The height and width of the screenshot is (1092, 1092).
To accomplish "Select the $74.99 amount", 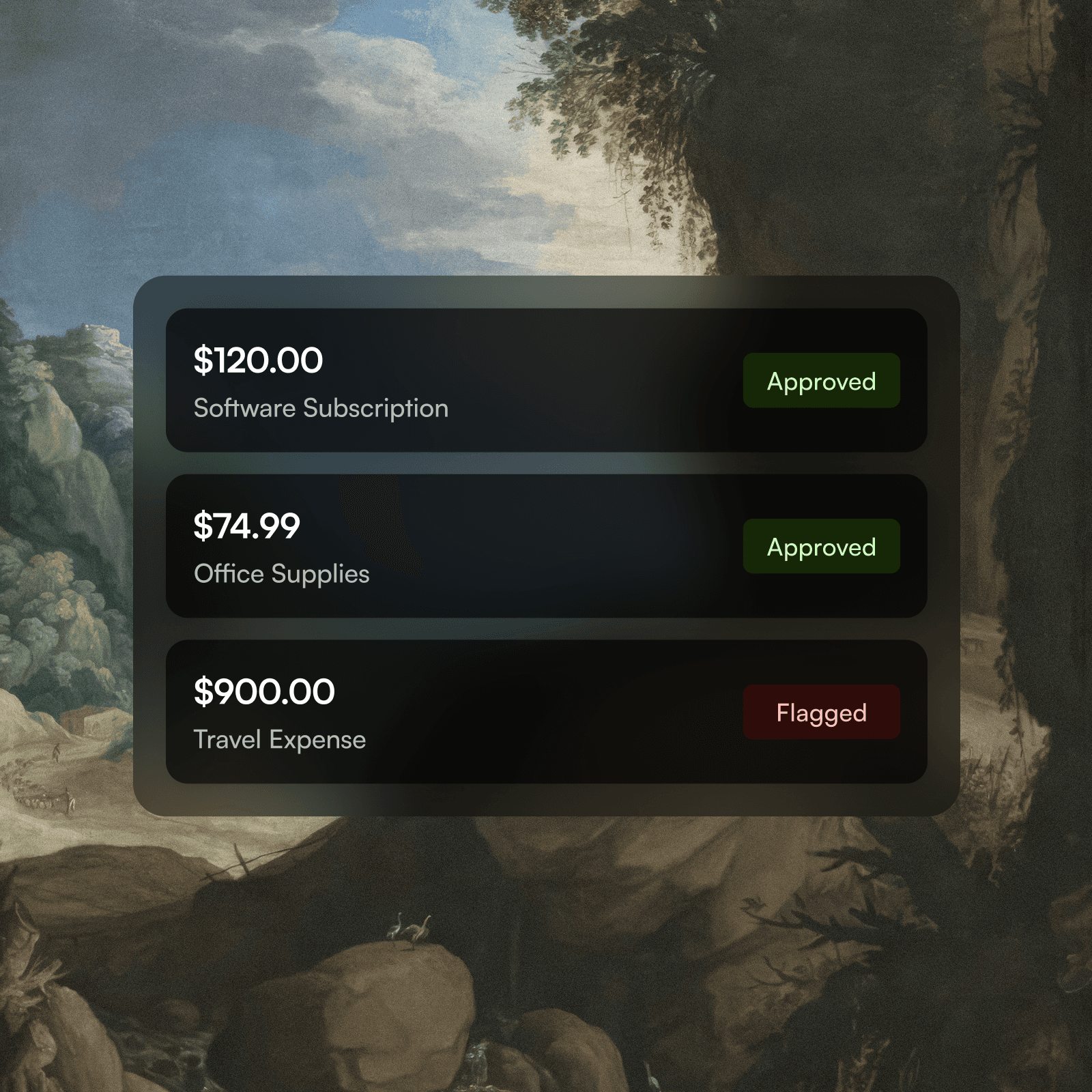I will pos(246,526).
